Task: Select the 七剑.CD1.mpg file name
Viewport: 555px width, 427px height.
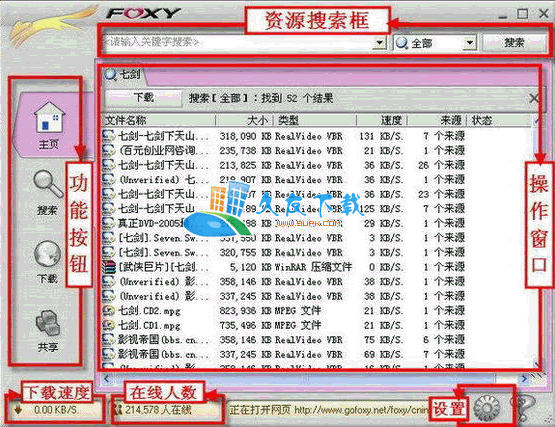Action: (149, 325)
